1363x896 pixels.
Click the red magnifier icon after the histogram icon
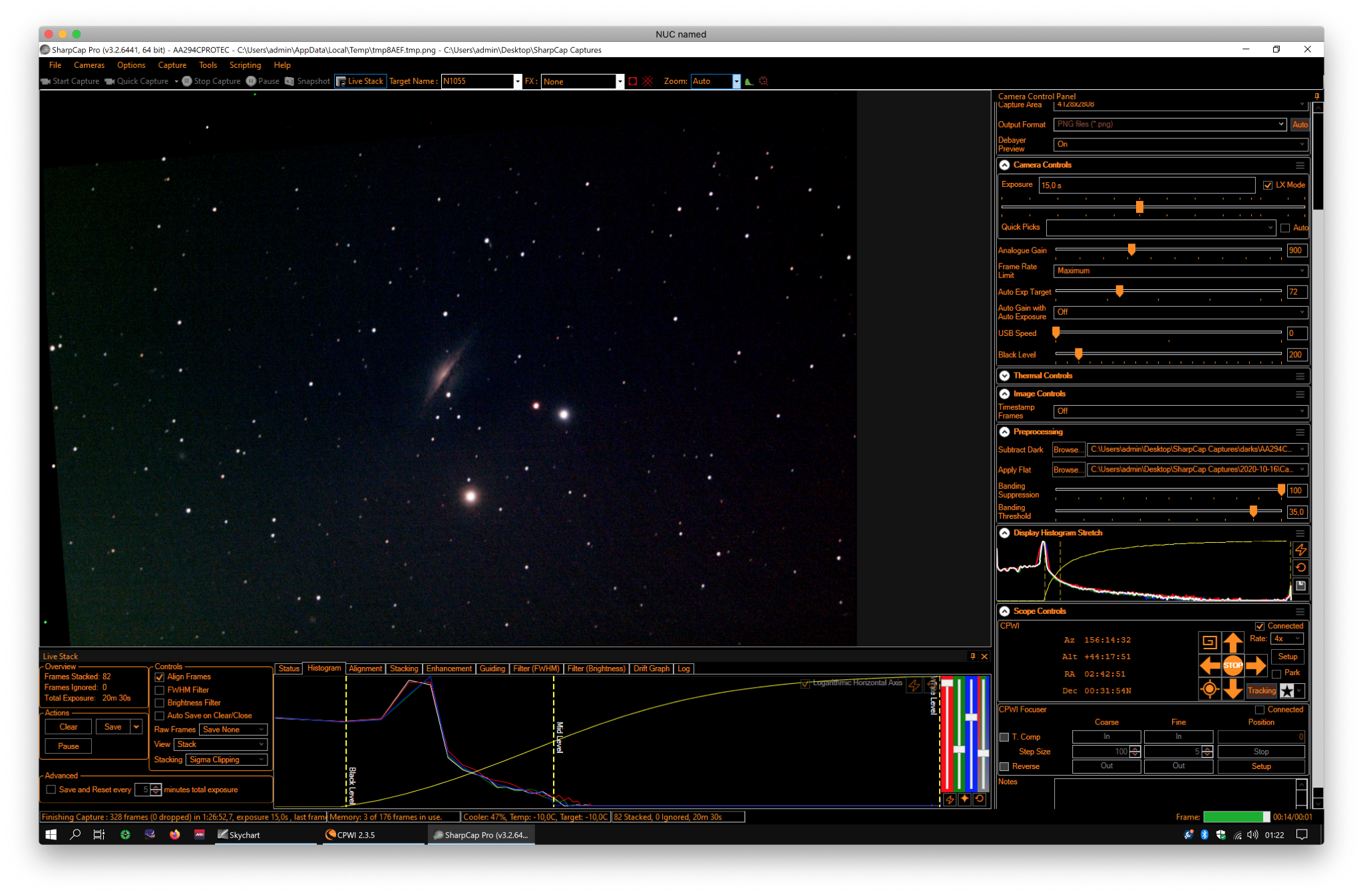[x=763, y=81]
